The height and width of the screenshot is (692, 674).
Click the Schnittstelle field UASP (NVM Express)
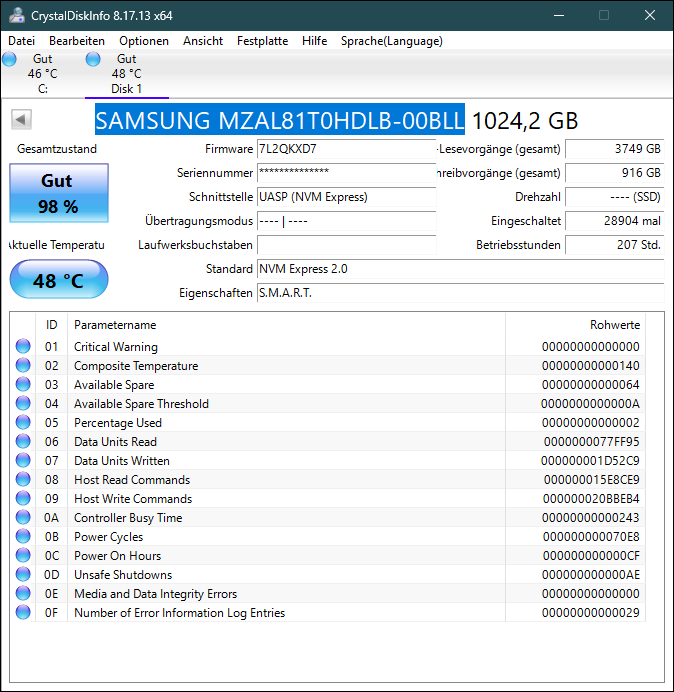pos(346,196)
